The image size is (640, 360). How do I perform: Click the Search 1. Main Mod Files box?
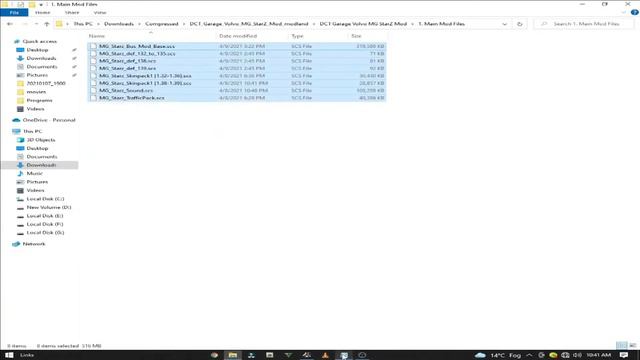click(584, 24)
